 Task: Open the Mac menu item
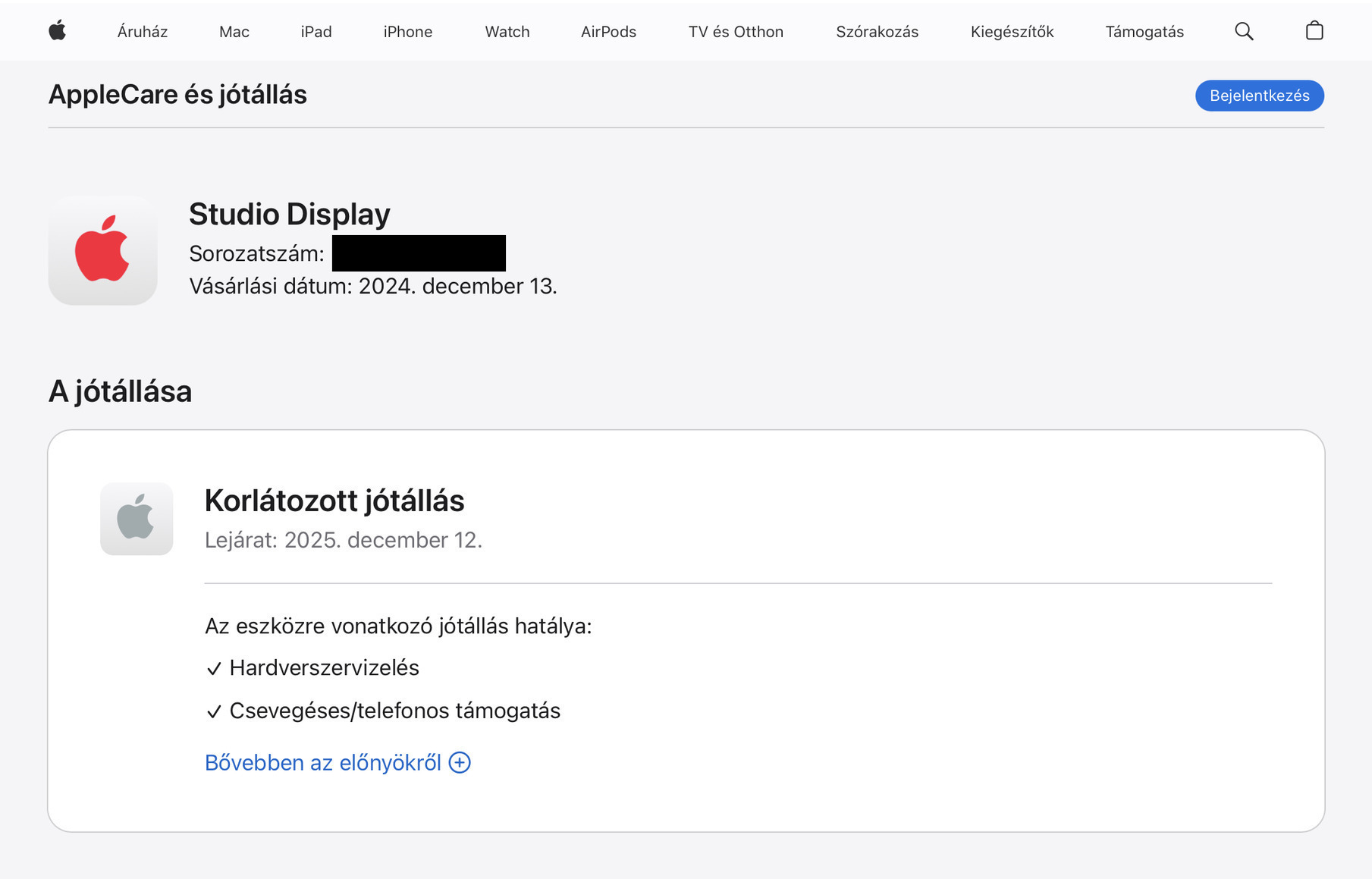(x=234, y=32)
